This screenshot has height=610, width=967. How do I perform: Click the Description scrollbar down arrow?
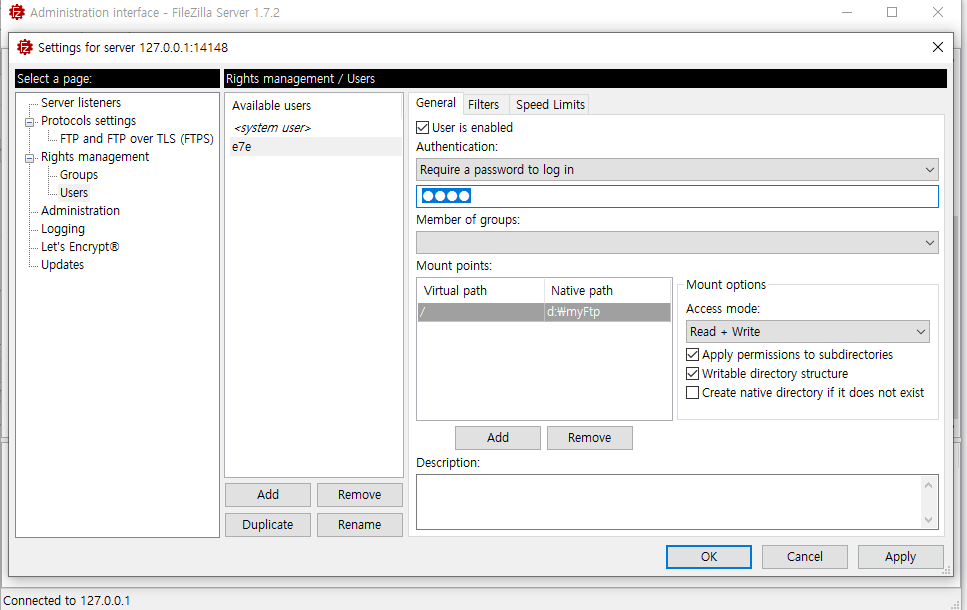pos(929,520)
